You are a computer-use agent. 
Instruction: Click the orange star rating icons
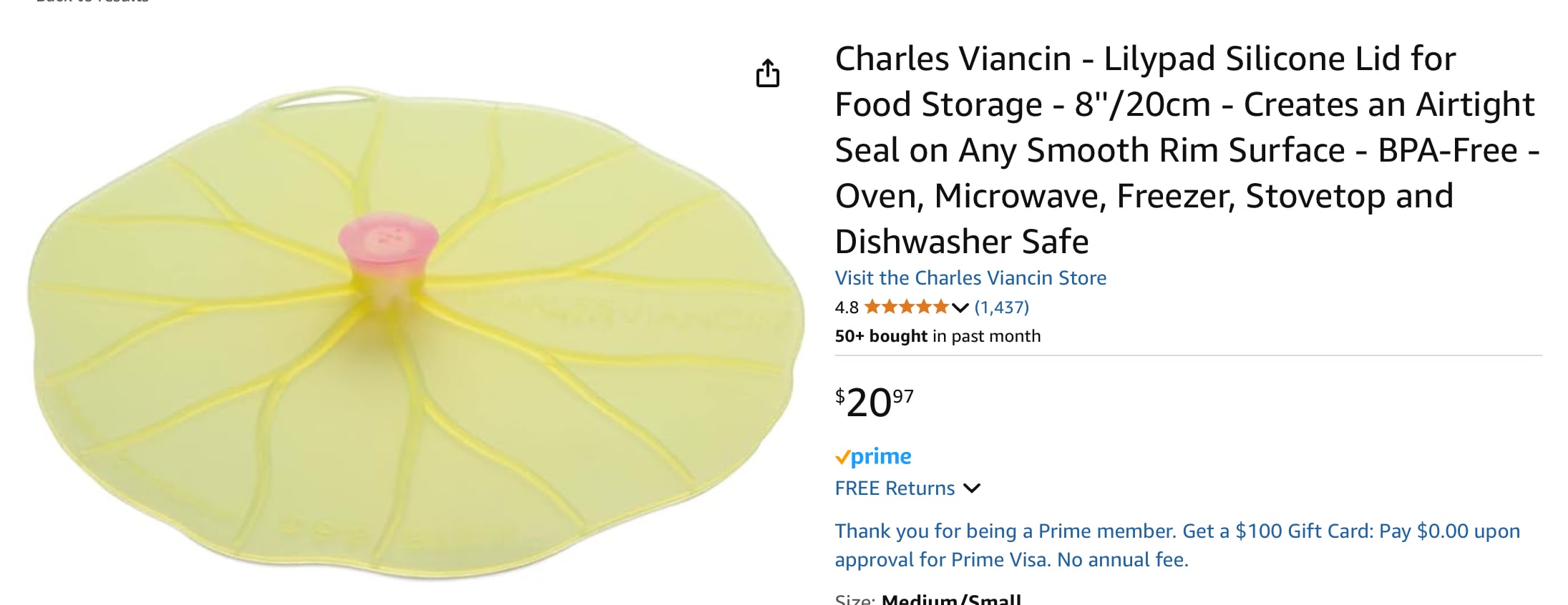[x=906, y=308]
